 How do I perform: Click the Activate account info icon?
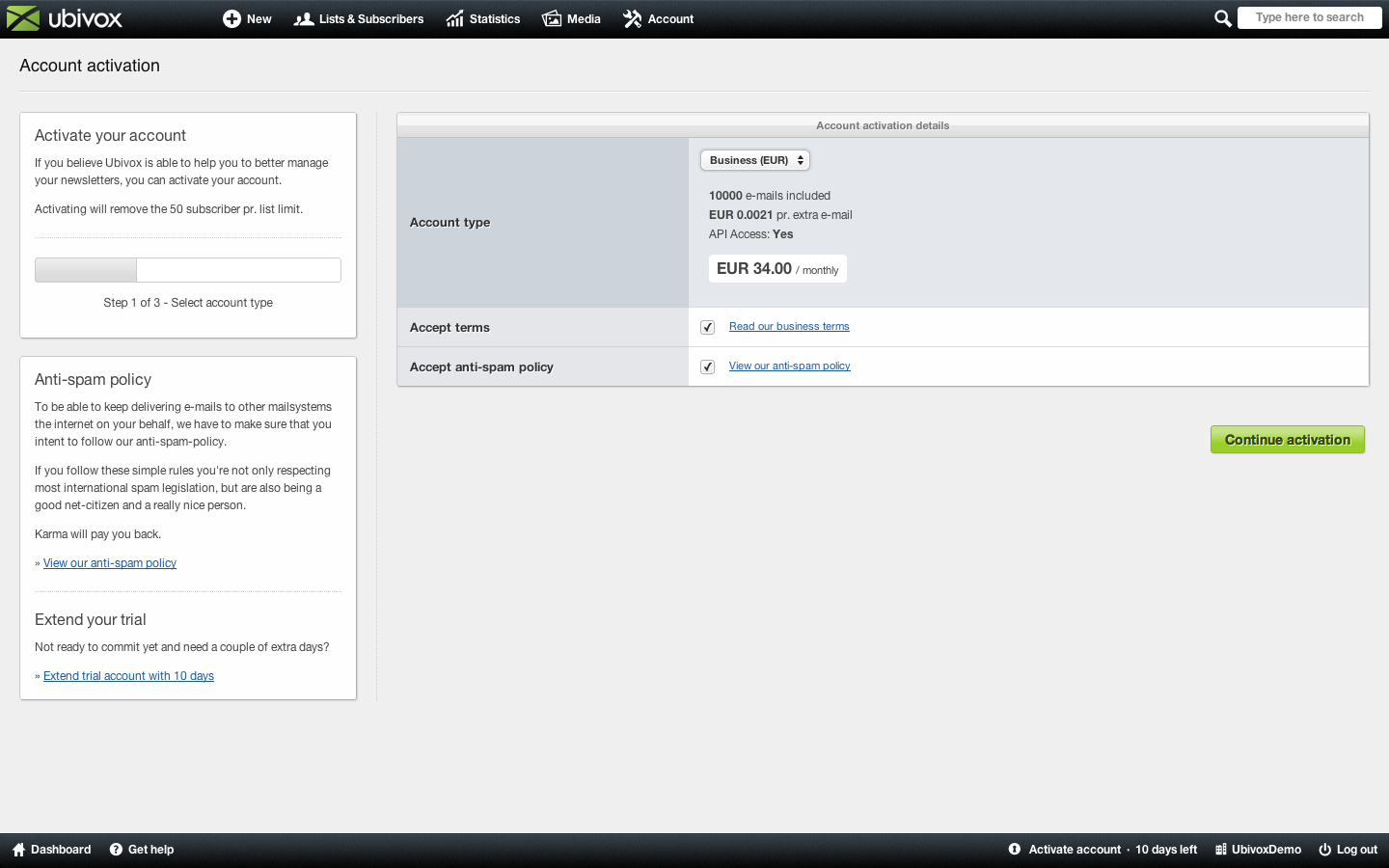tap(1015, 850)
